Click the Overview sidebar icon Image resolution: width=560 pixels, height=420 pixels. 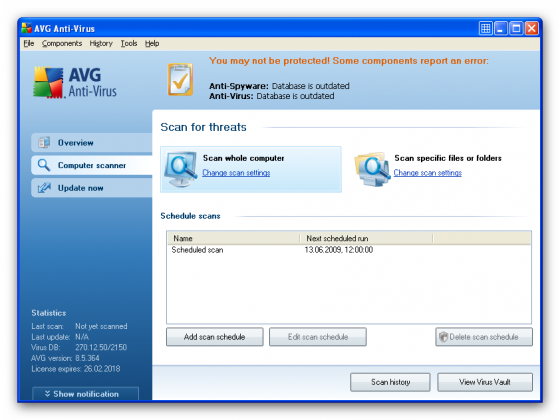coord(44,143)
